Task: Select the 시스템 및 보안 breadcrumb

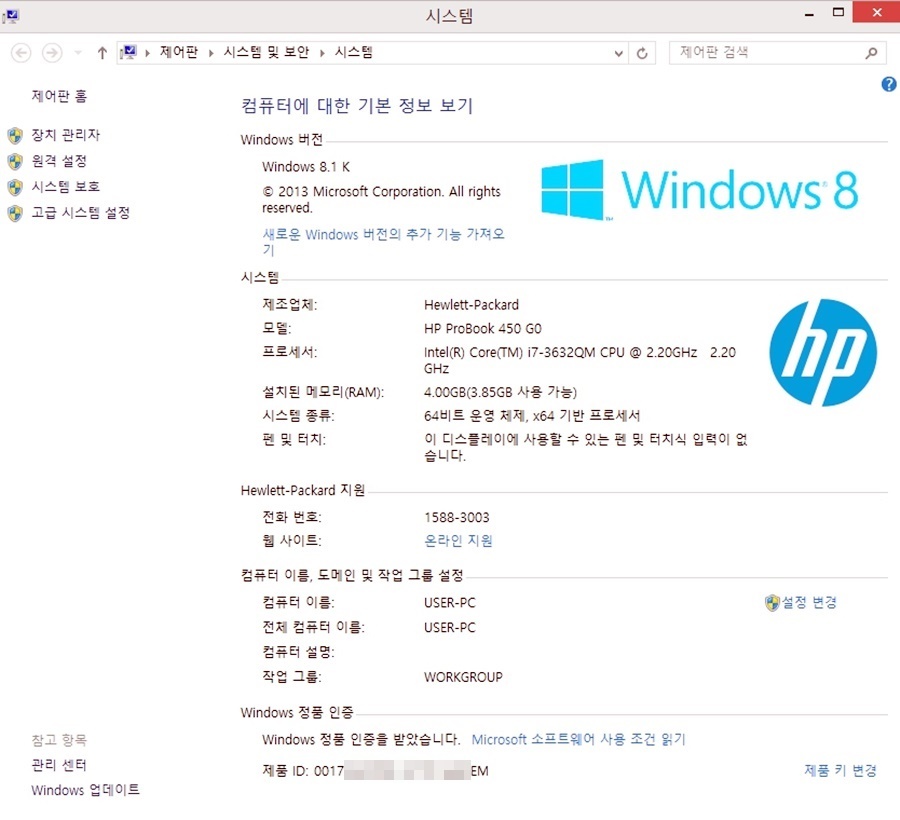Action: [266, 53]
